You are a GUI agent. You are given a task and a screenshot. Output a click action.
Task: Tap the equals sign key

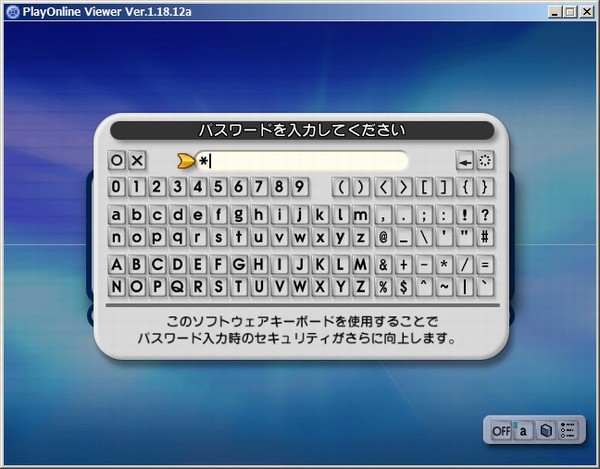point(485,265)
